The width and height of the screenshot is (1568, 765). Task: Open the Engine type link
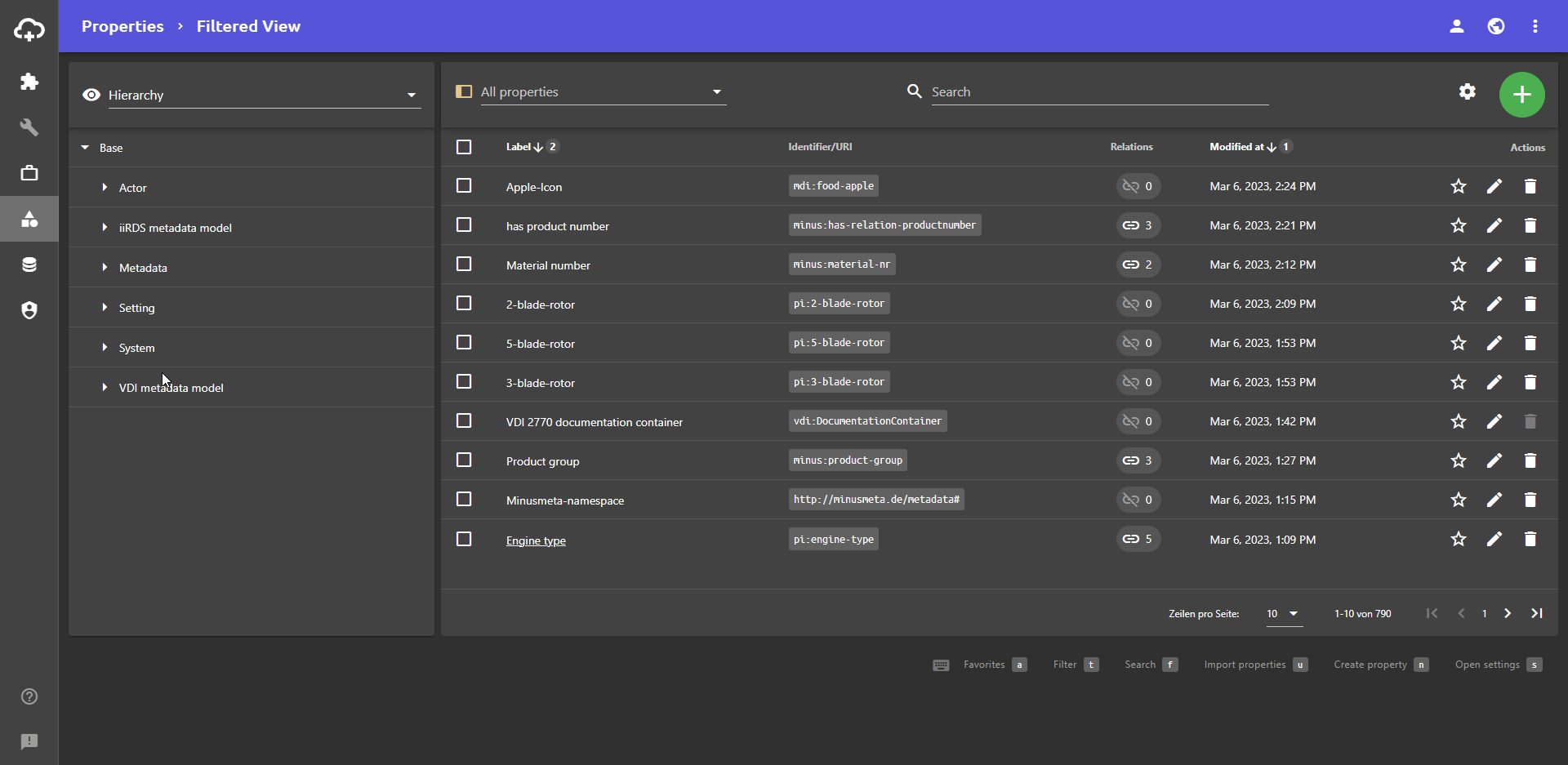(x=536, y=540)
